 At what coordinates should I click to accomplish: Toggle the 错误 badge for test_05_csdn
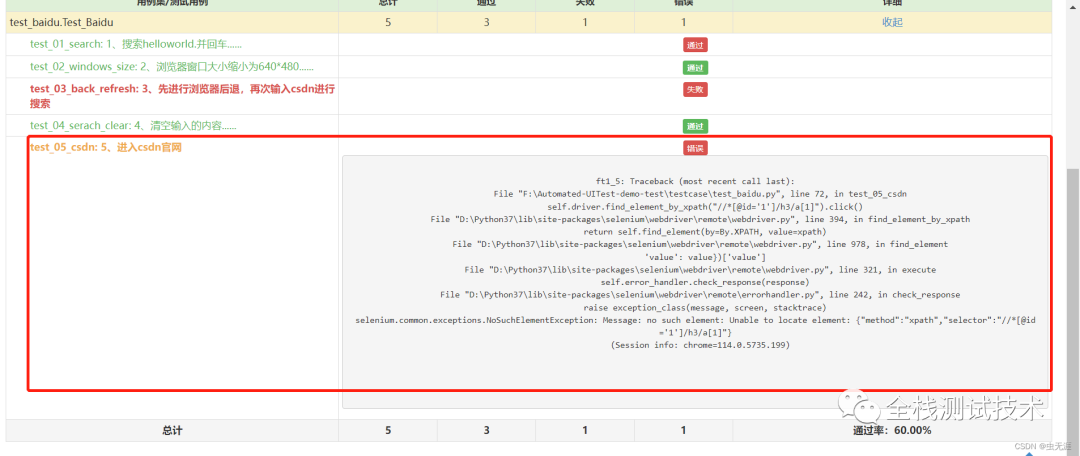[x=696, y=148]
